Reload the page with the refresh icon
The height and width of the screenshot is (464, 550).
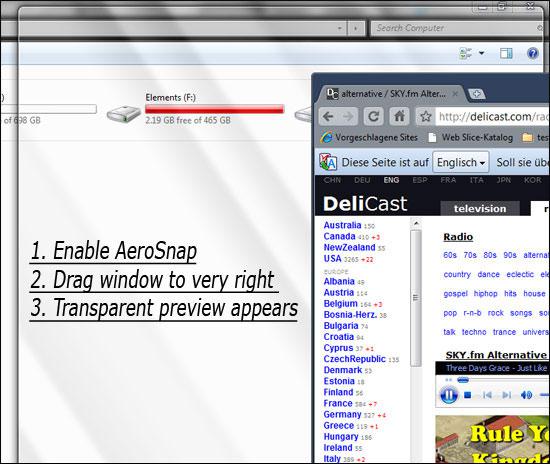coord(373,116)
